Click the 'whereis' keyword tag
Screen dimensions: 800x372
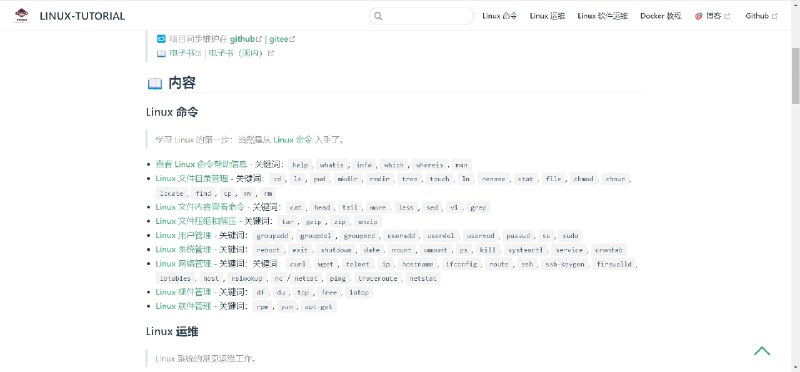tap(430, 165)
